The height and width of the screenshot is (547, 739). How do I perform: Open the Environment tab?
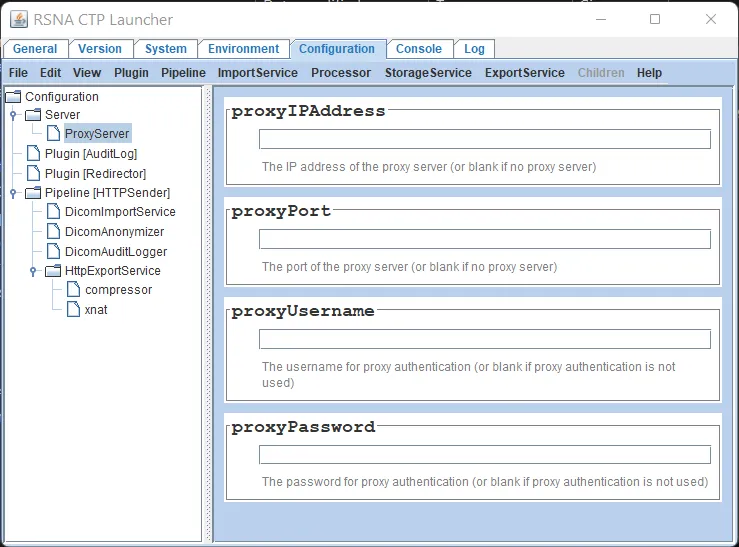(x=243, y=49)
